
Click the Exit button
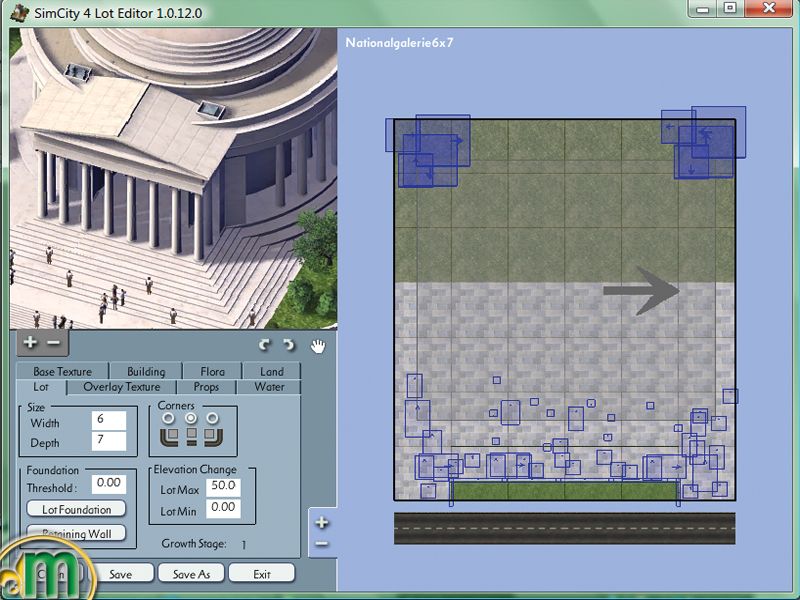click(x=262, y=573)
